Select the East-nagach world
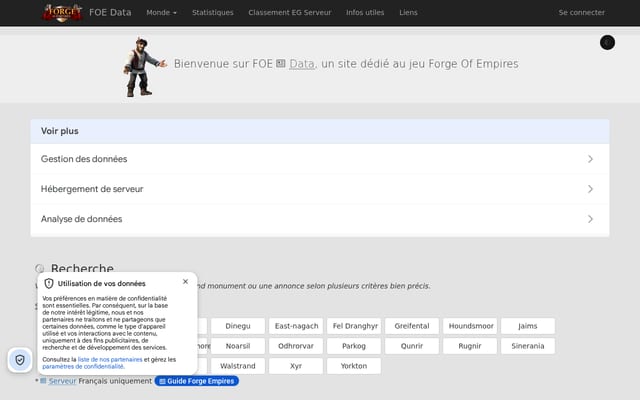This screenshot has width=640, height=400. tap(296, 326)
